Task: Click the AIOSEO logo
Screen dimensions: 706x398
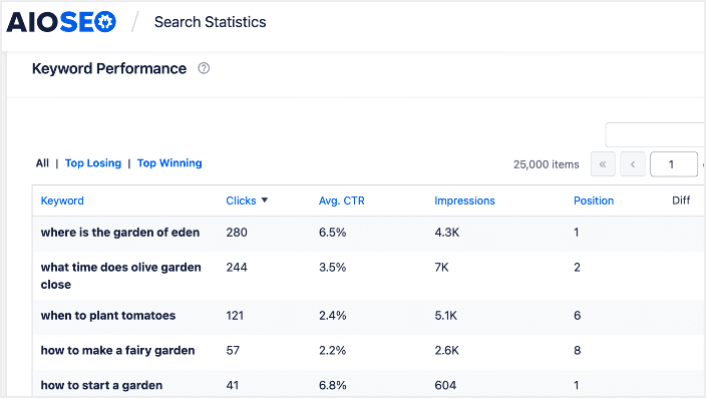Action: [61, 22]
